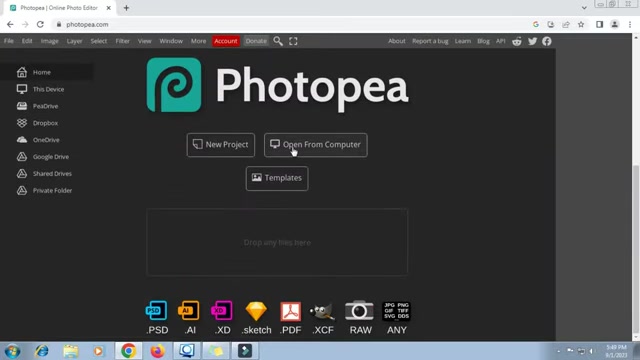
Task: Open Chrome's three-dot menu
Action: pyautogui.click(x=630, y=24)
